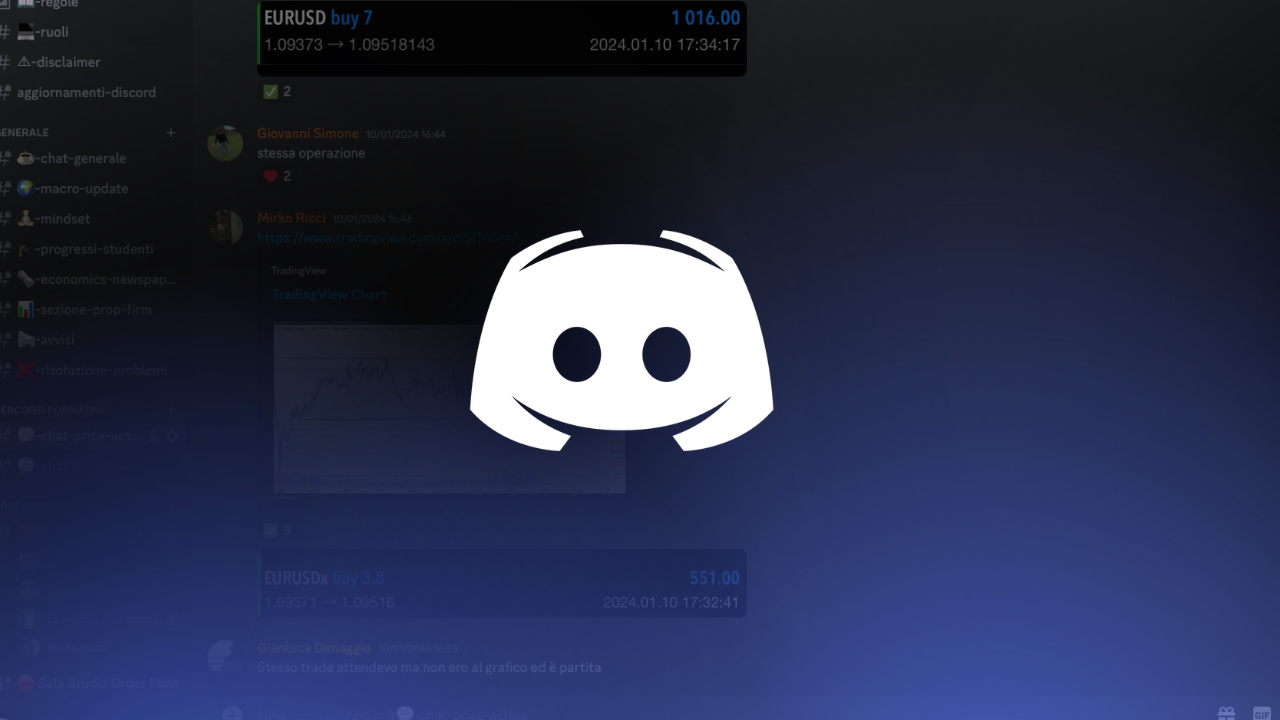Click the message "Stesso trade attendevo ma non ero al grafico"
Screen dimensions: 1280x720
click(x=429, y=667)
